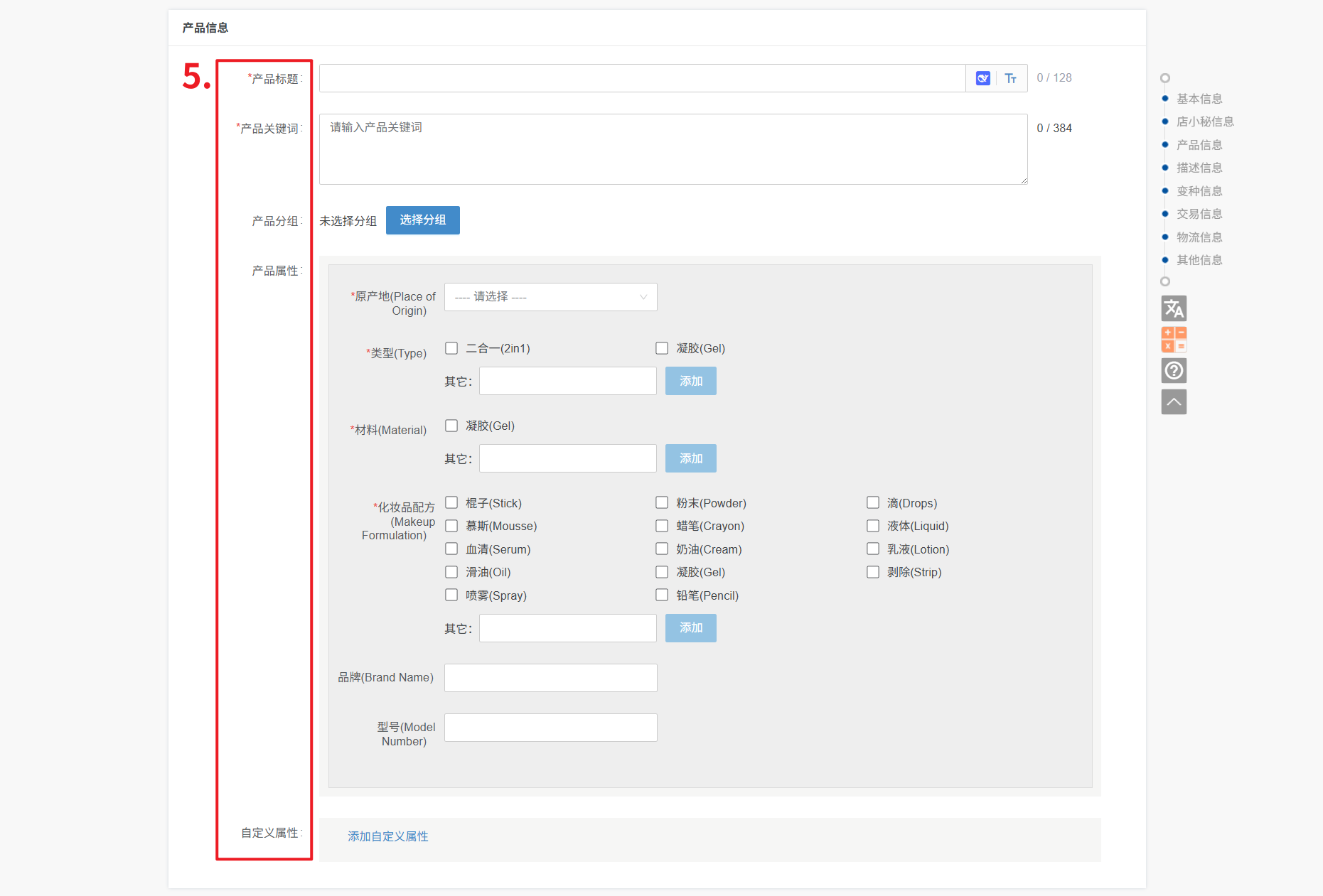
Task: Tick the 滴(Drops) formulation checkbox
Action: tap(873, 503)
